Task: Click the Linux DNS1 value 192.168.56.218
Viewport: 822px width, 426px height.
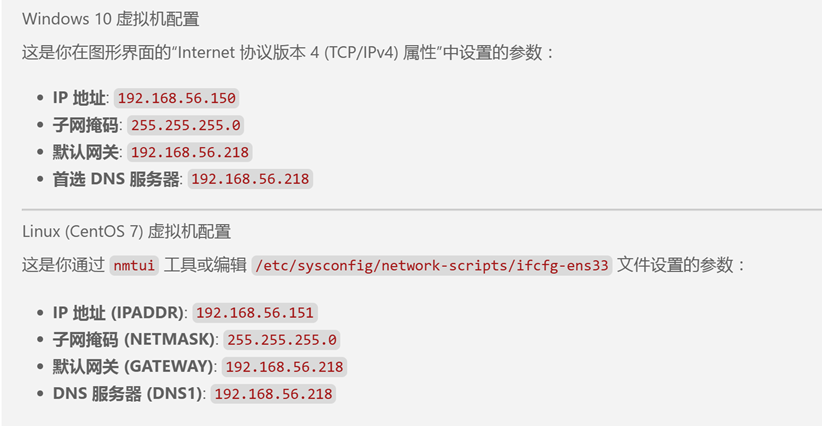Action: click(x=273, y=394)
